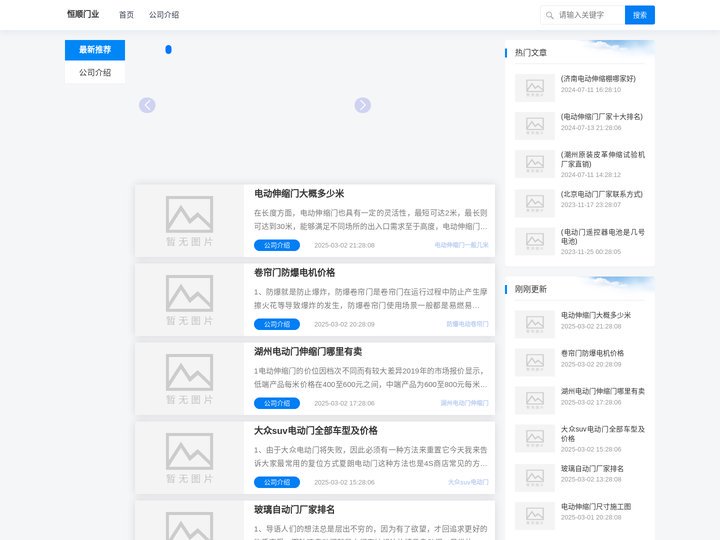Screen dimensions: 720x540
Task: Click summary text starting 1、防爆就是防止爆炸
Action: click(x=371, y=298)
